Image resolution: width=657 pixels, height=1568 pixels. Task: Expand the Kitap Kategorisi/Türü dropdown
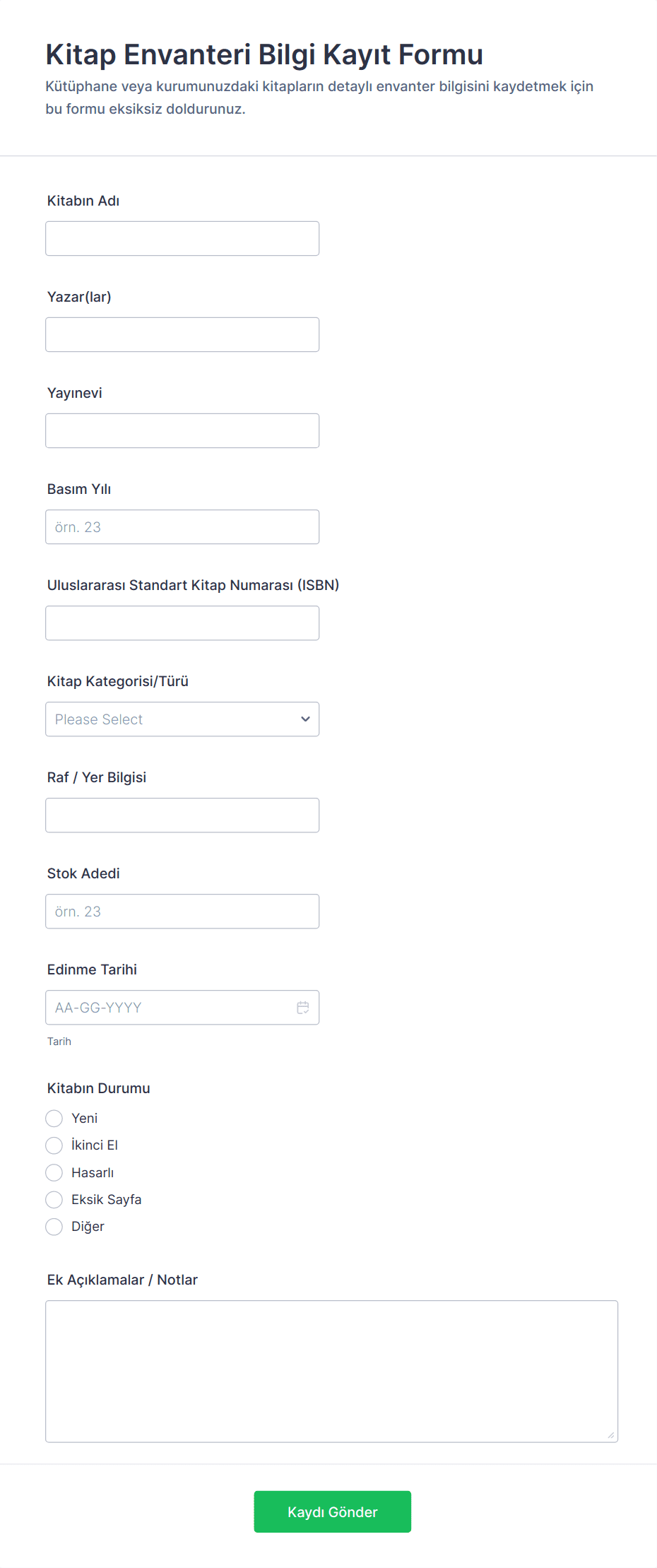(x=182, y=719)
